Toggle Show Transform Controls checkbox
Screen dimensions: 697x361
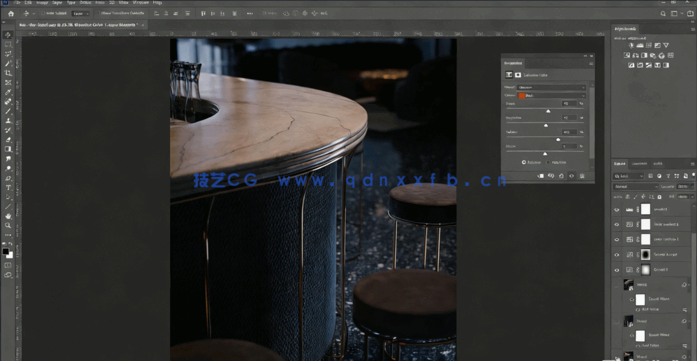click(x=99, y=14)
